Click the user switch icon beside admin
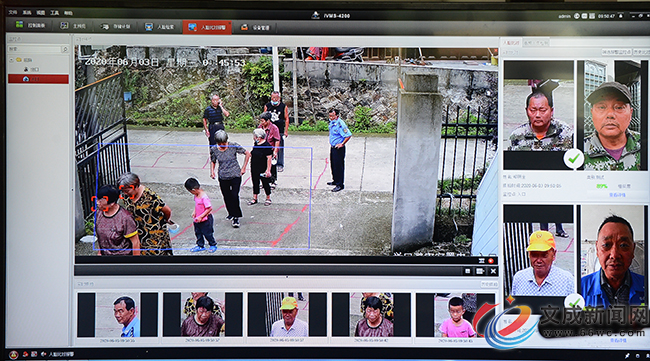The image size is (650, 361). click(577, 16)
